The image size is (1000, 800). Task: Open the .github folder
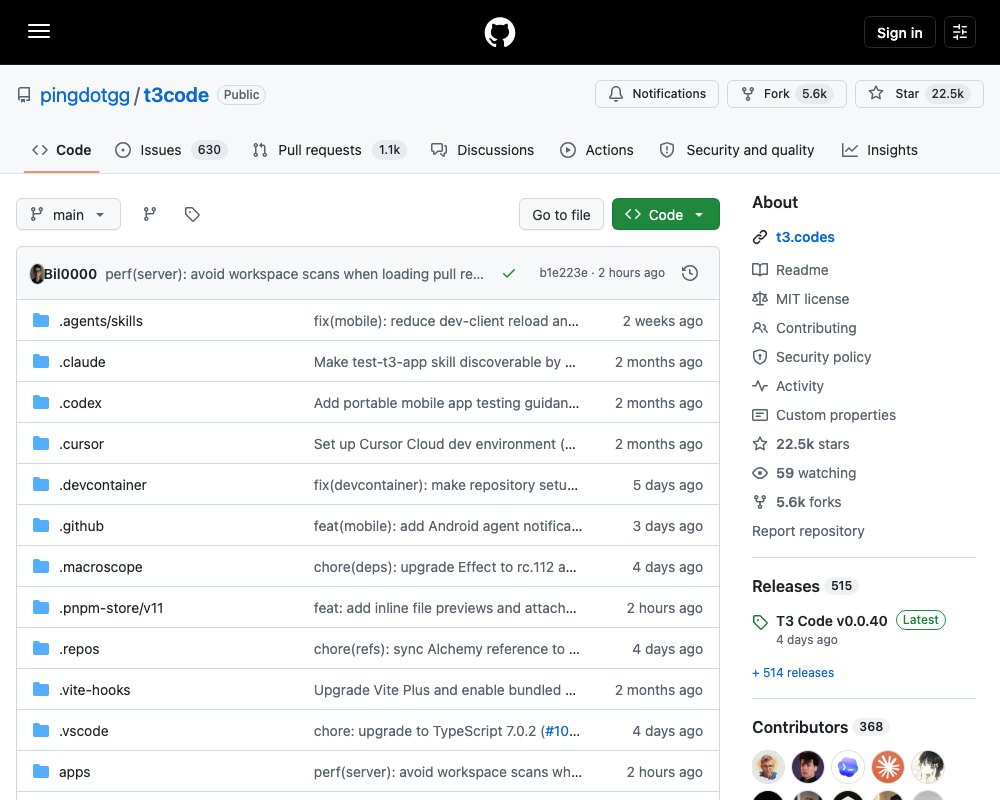pos(82,526)
